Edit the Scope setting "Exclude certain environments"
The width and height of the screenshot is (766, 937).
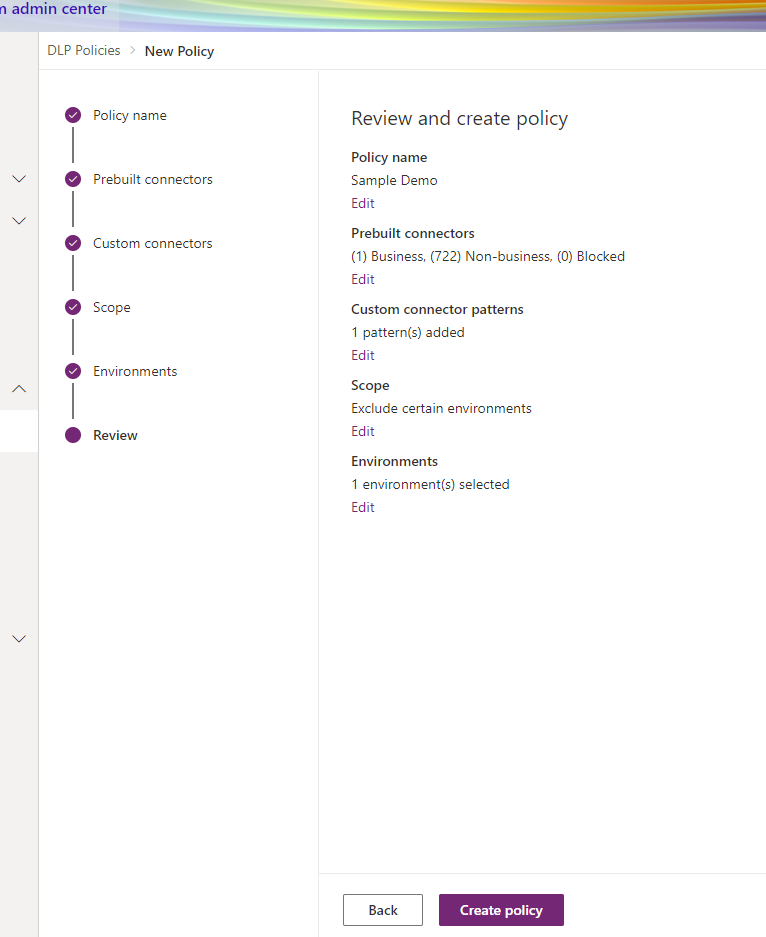click(x=363, y=431)
